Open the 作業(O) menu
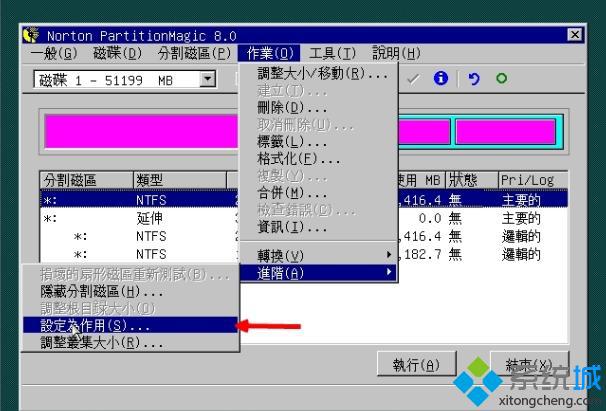This screenshot has height=411, width=606. (x=269, y=53)
